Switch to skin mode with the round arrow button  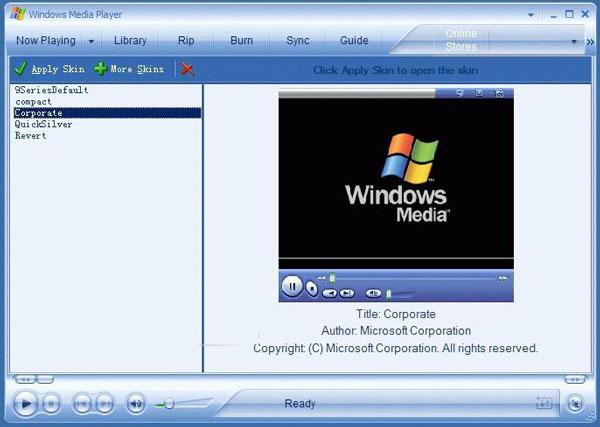[x=575, y=404]
